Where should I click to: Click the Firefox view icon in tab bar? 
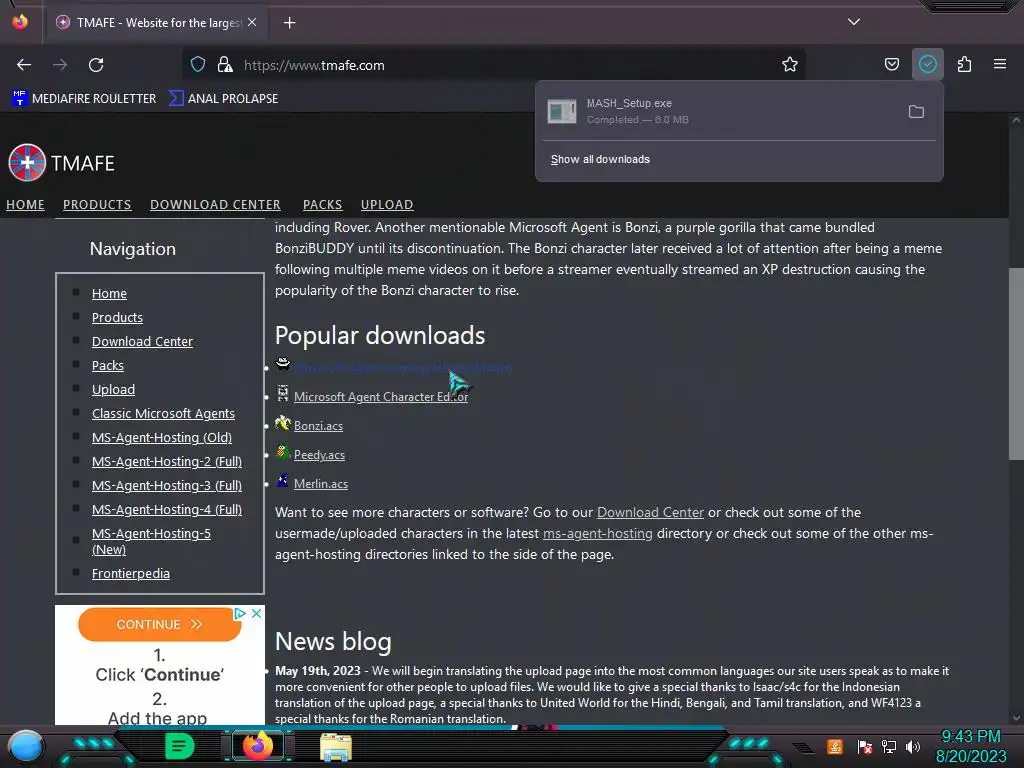tap(20, 22)
